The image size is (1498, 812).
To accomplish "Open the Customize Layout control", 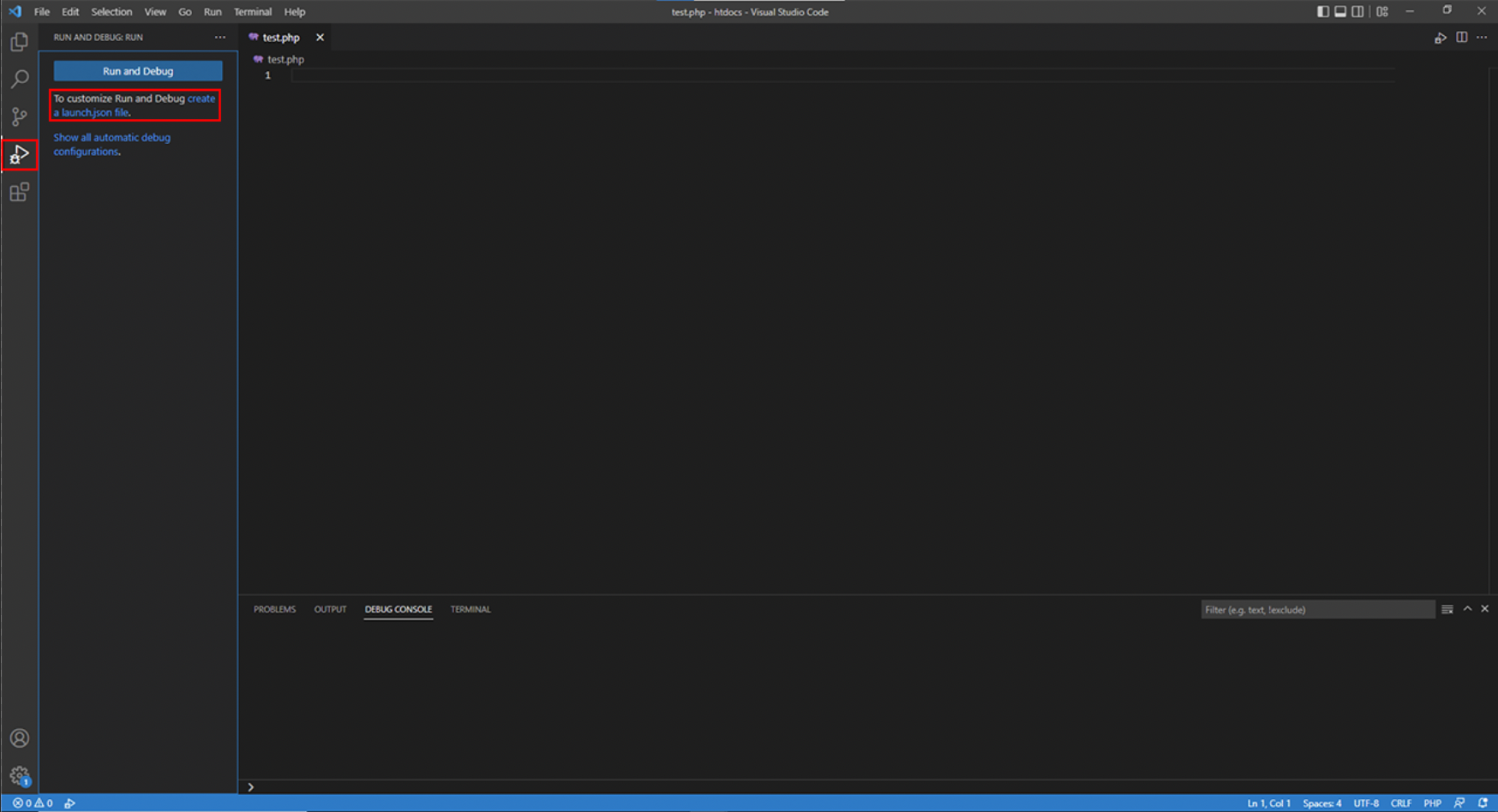I will coord(1382,11).
